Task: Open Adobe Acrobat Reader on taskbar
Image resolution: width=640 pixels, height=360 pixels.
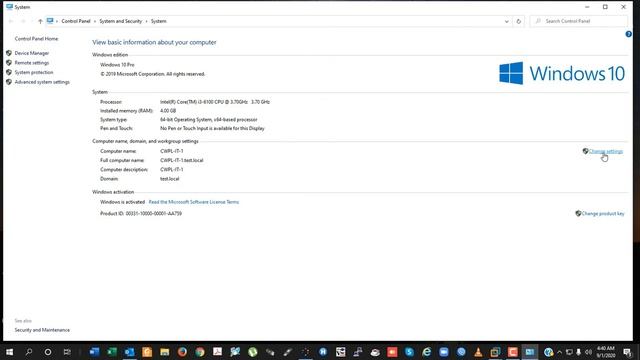Action: point(217,352)
